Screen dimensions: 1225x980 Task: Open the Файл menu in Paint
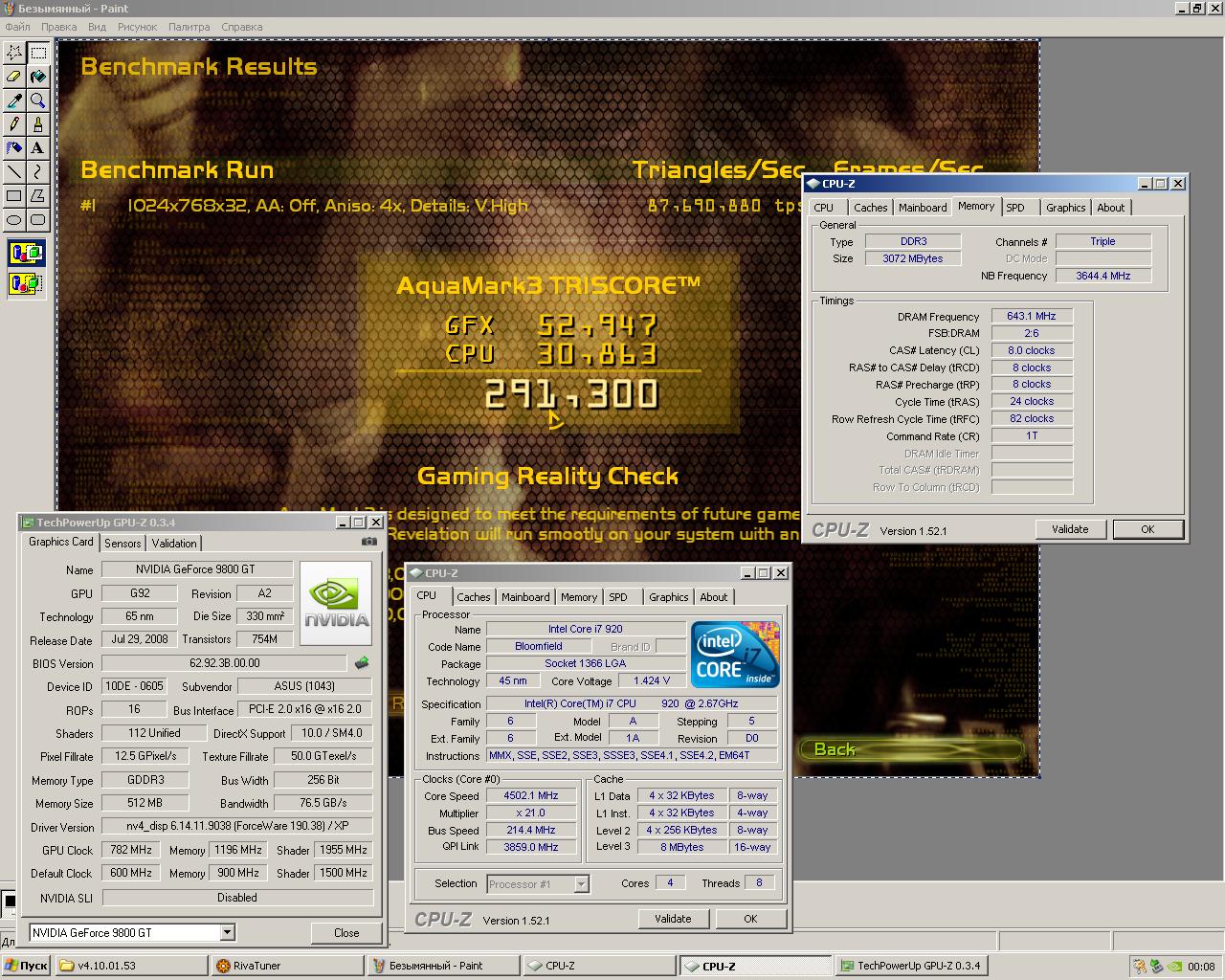[17, 27]
